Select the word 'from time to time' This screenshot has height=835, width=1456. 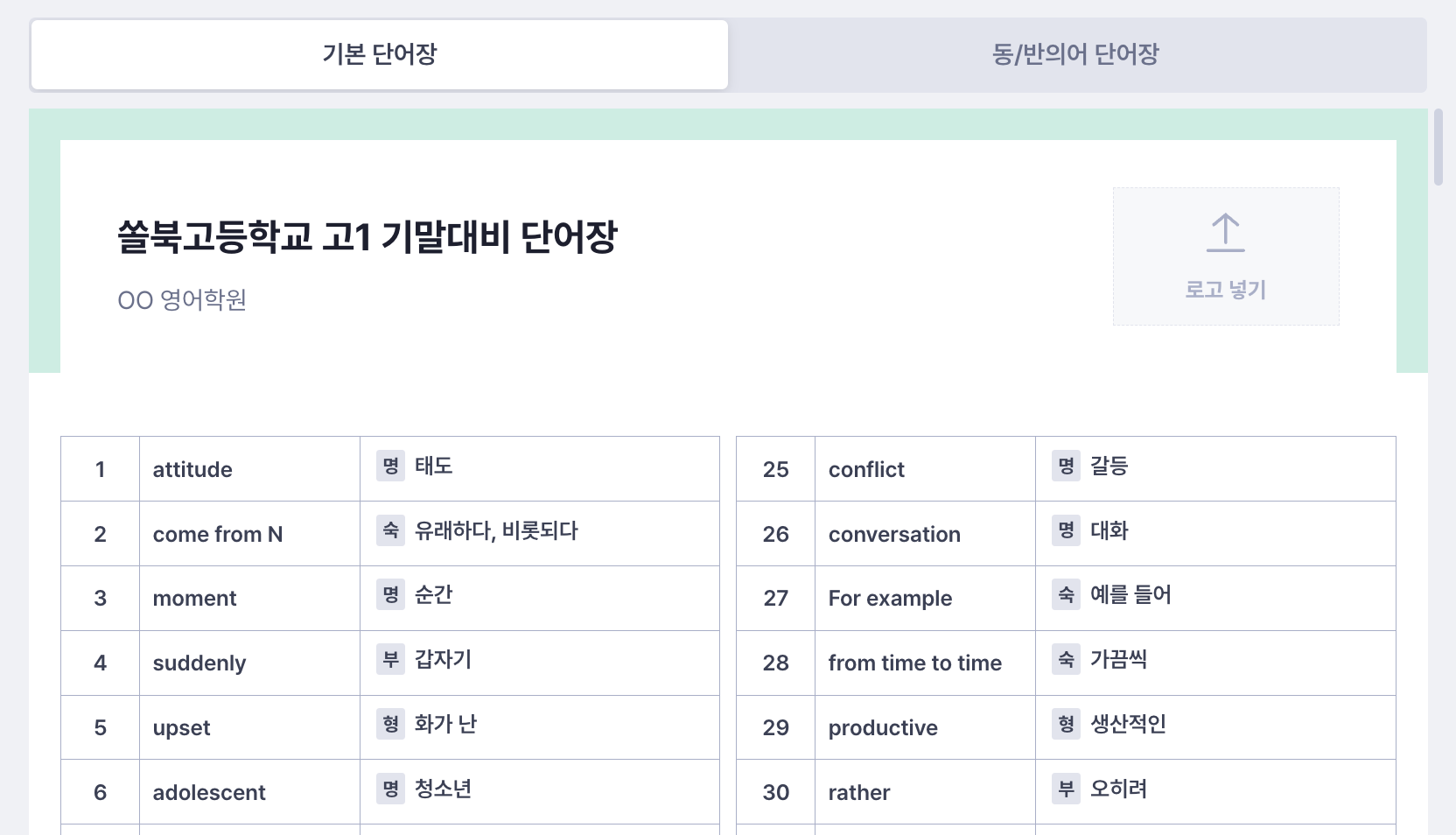pos(915,663)
